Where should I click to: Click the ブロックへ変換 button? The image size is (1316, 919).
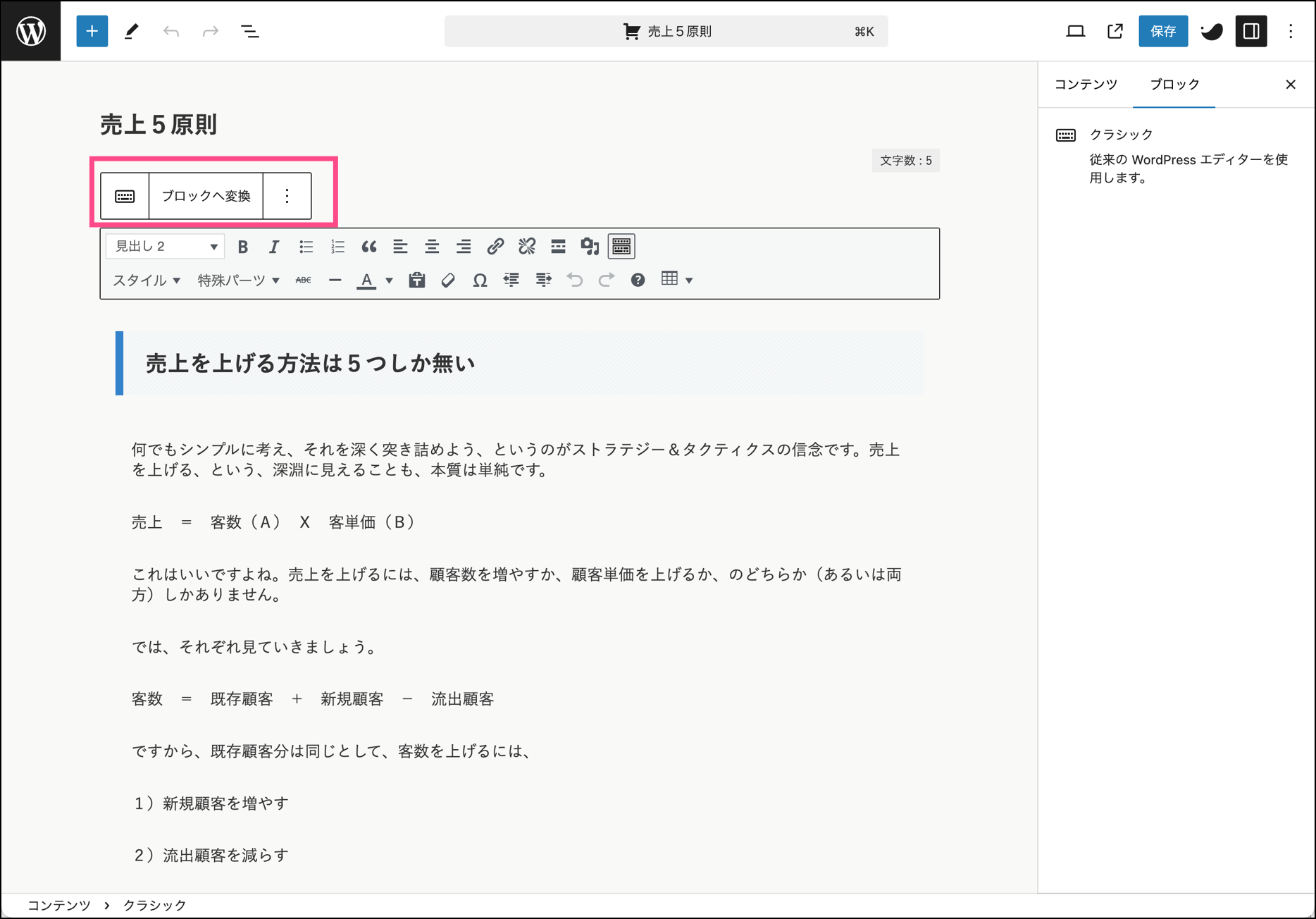[206, 196]
